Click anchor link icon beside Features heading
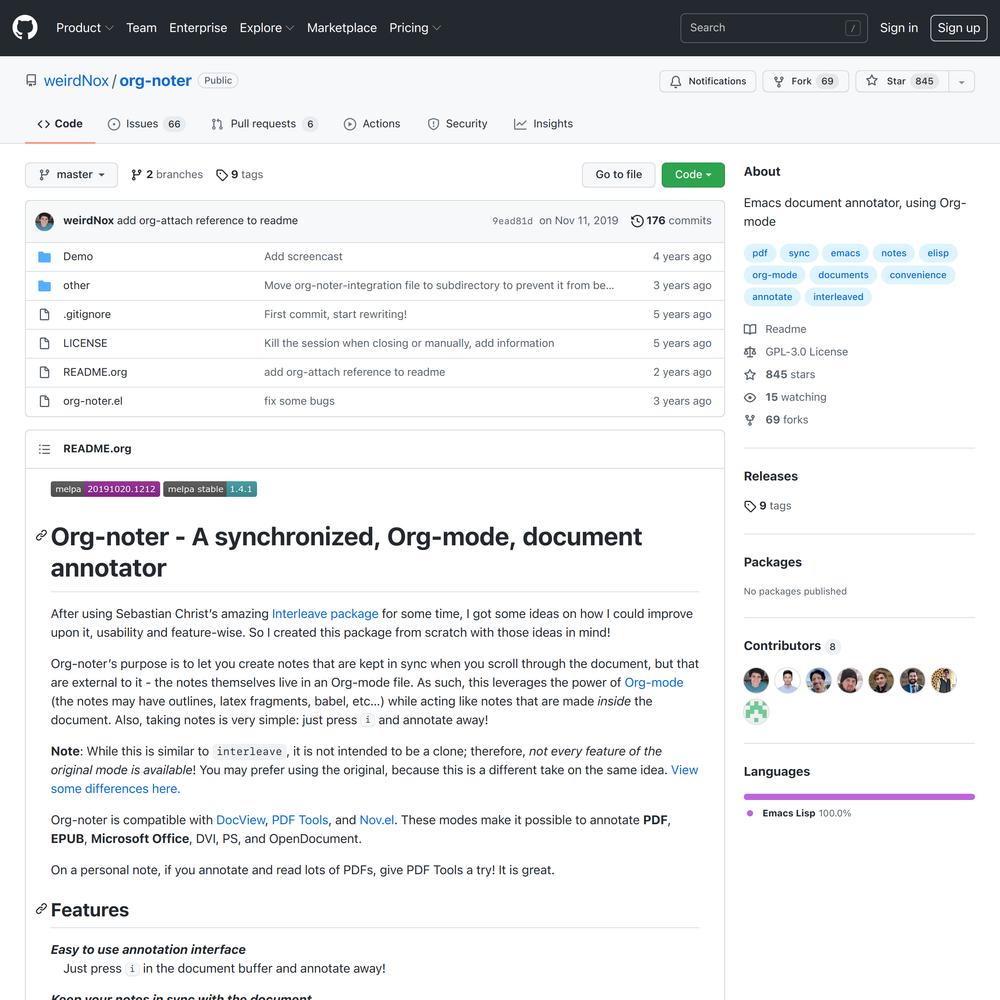This screenshot has width=1000, height=1000. [x=41, y=908]
